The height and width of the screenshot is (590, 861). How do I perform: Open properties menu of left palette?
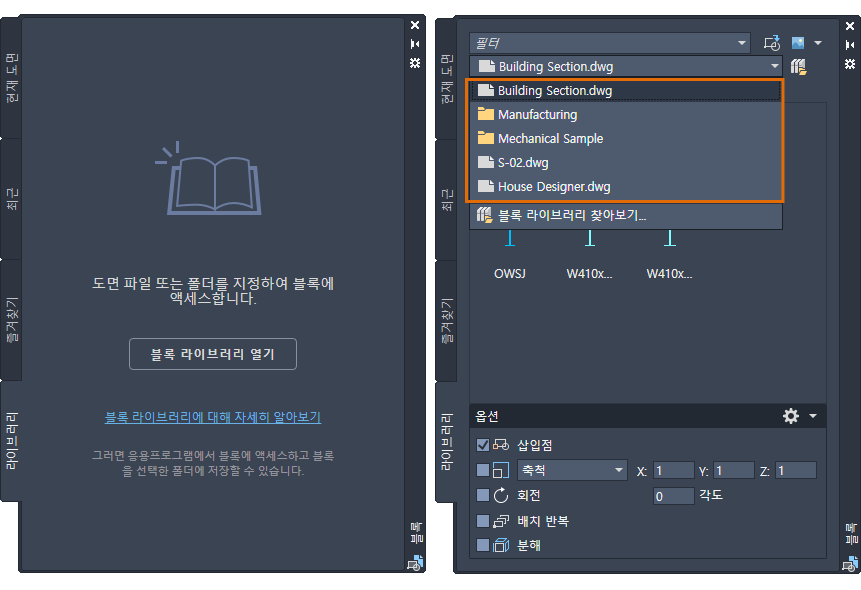pos(415,63)
